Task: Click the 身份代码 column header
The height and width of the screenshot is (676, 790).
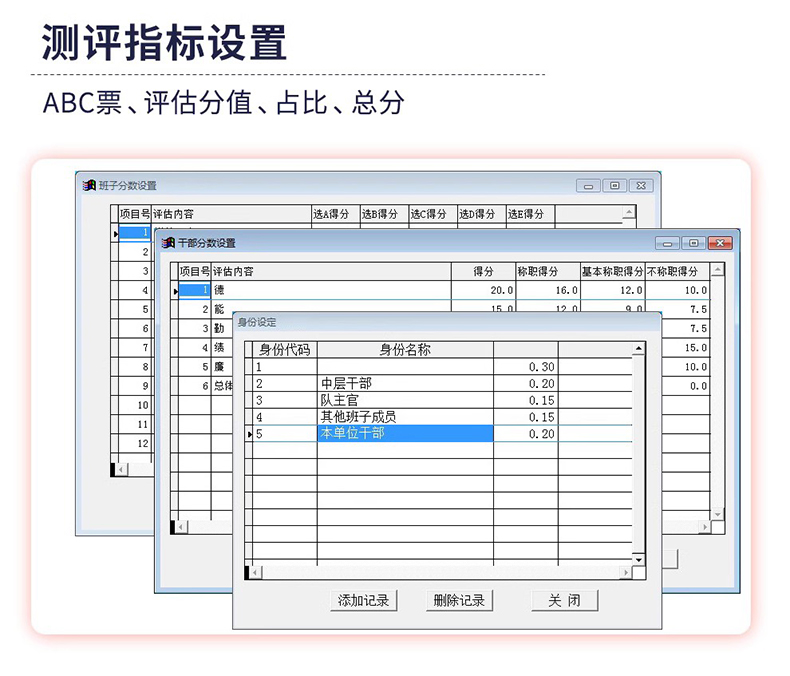Action: coord(285,350)
